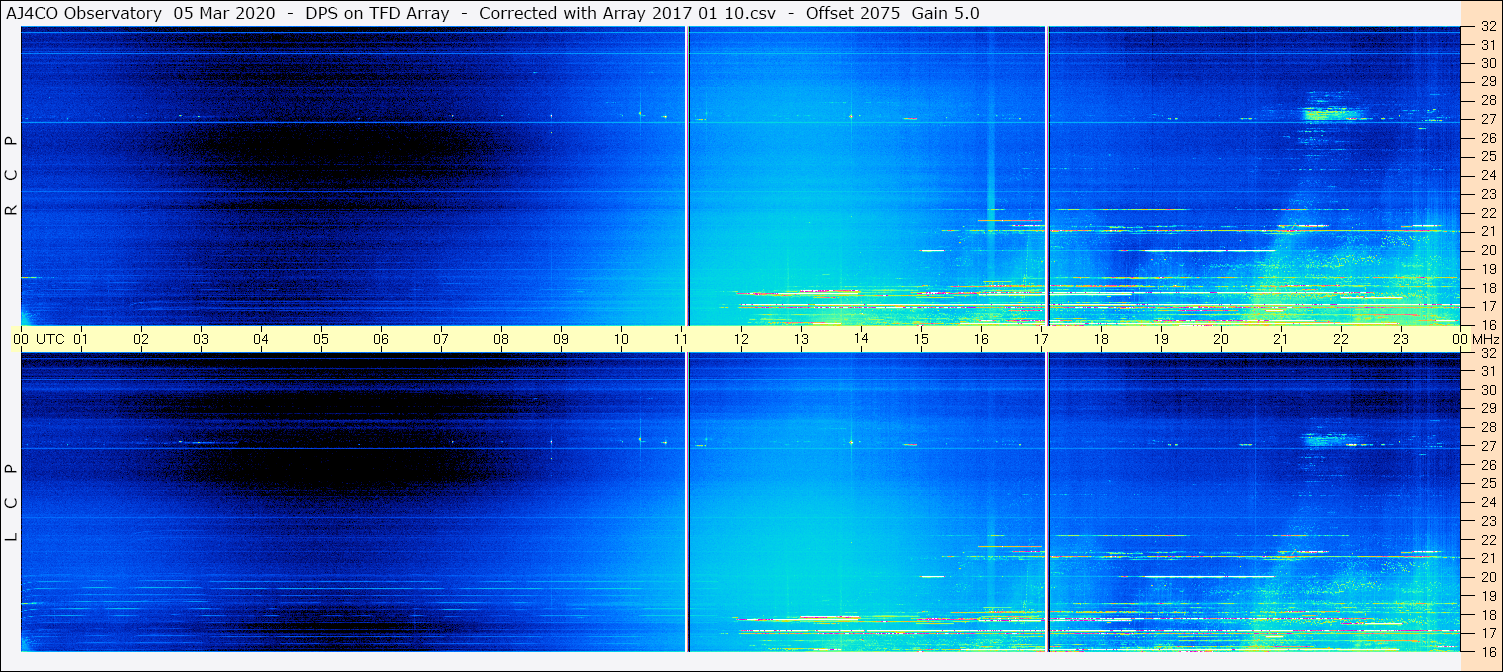This screenshot has height=672, width=1503.
Task: Click hour marker 16 on the time axis
Action: coord(981,339)
